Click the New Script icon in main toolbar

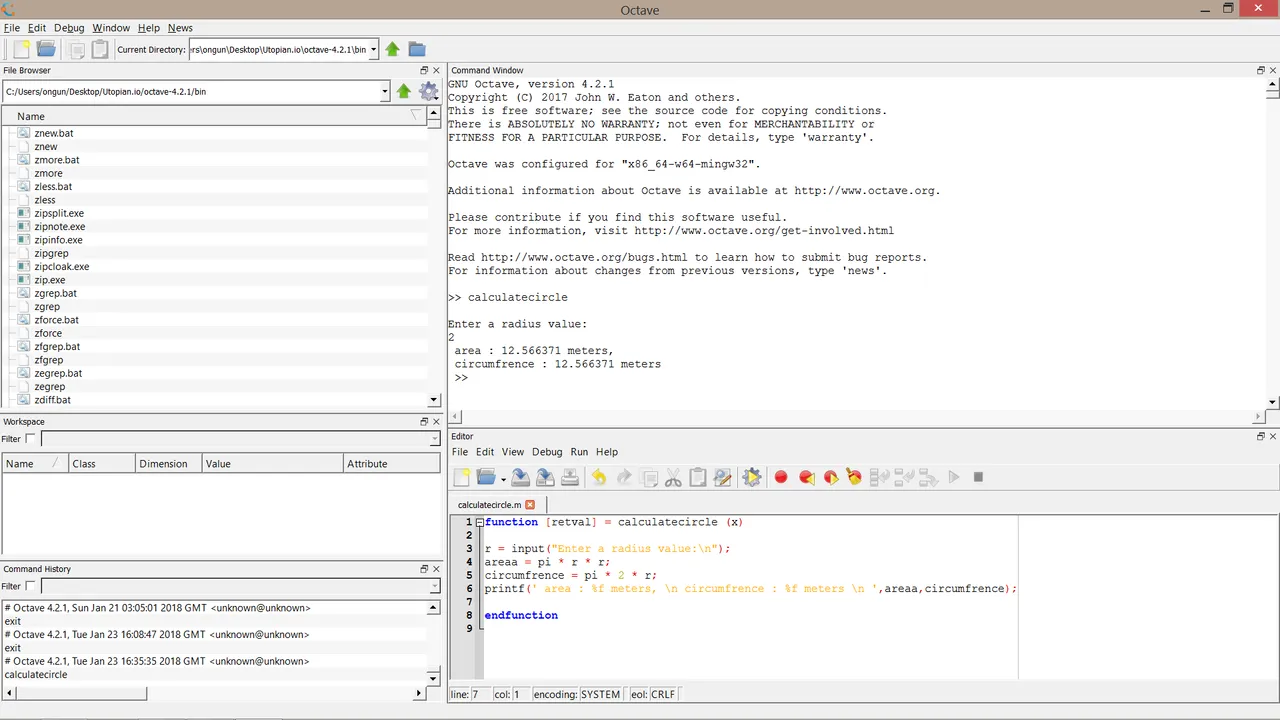pos(20,49)
